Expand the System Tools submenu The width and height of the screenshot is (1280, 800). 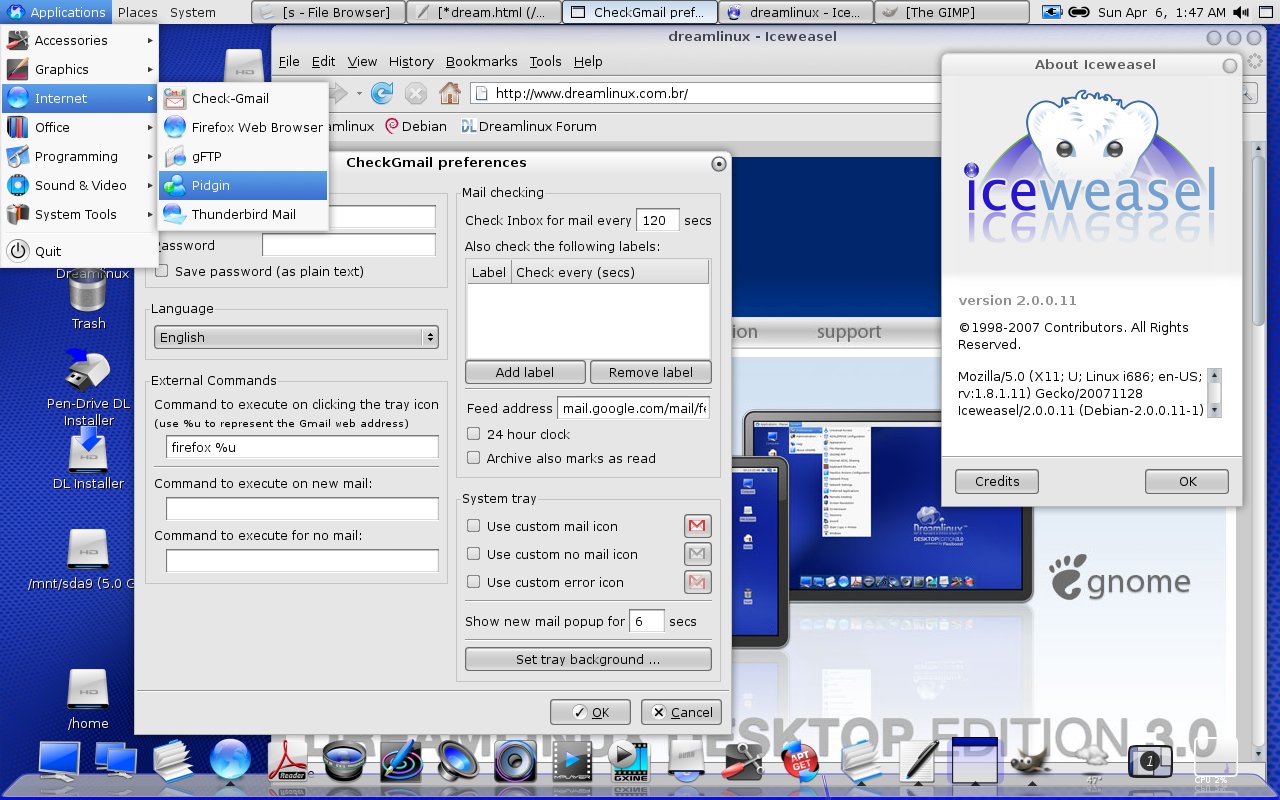[x=80, y=214]
